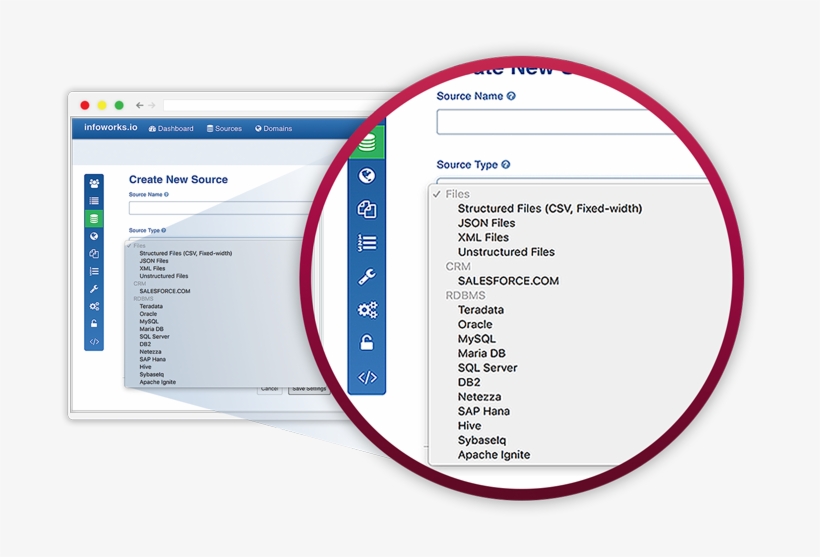Click the Source Type help icon in small window
The width and height of the screenshot is (820, 557).
pos(164,230)
